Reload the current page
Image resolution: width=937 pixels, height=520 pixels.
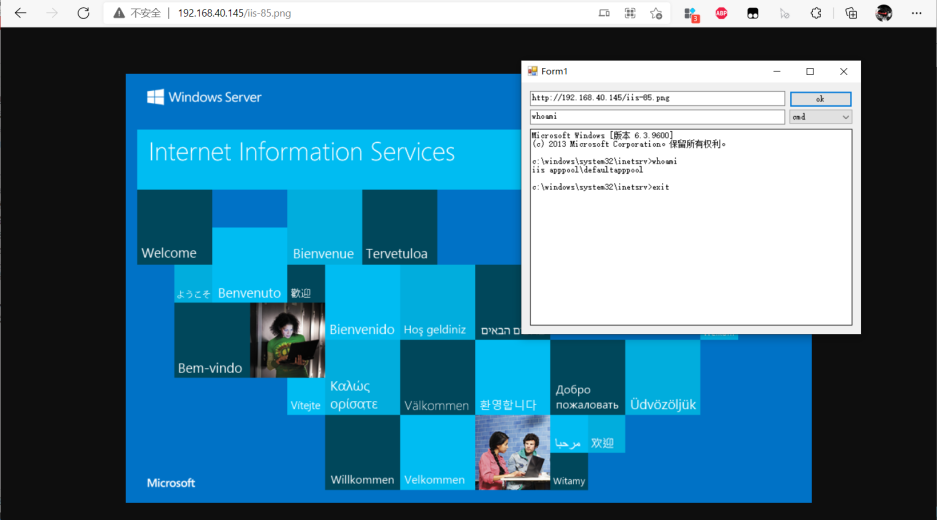83,13
